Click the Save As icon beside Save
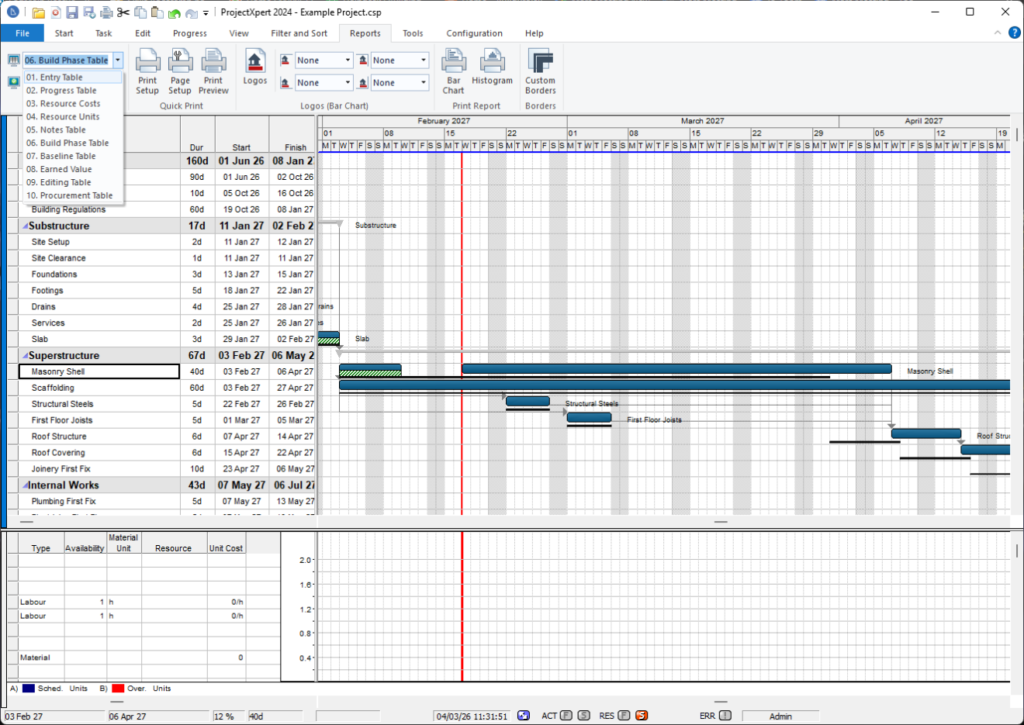This screenshot has height=725, width=1024. click(89, 12)
